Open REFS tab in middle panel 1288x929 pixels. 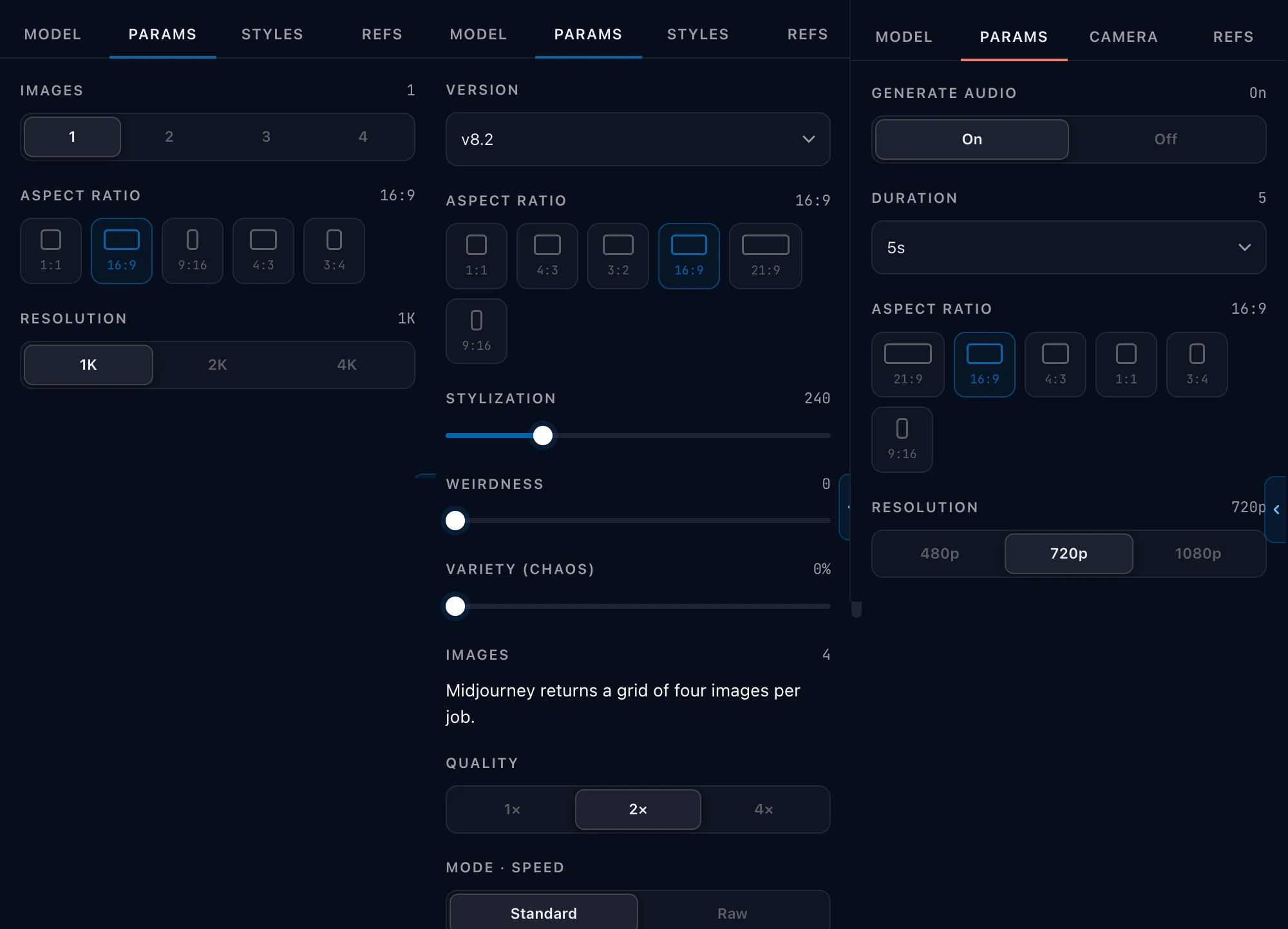click(x=808, y=34)
